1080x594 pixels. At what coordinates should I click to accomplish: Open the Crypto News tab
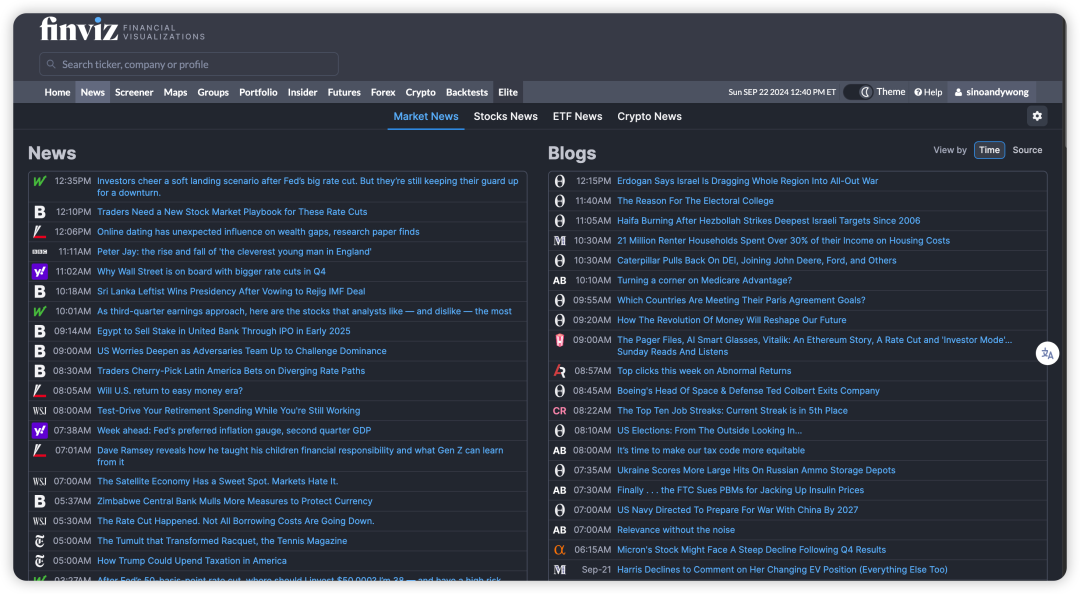[650, 116]
